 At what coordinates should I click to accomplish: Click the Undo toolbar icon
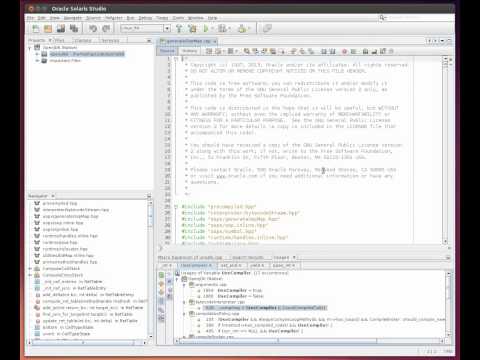click(x=93, y=29)
